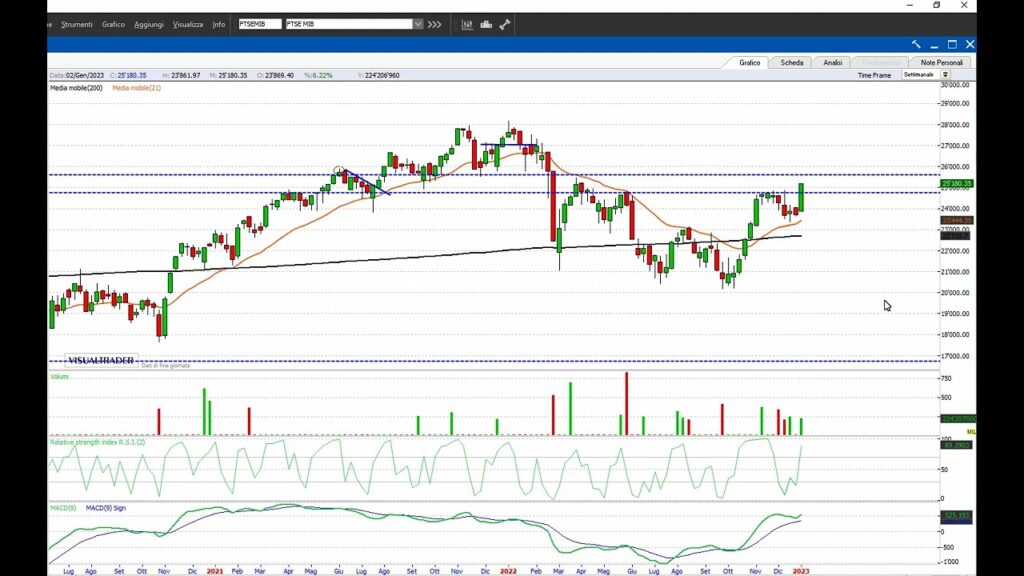Switch to the Scheda tab
The width and height of the screenshot is (1024, 576).
[792, 63]
